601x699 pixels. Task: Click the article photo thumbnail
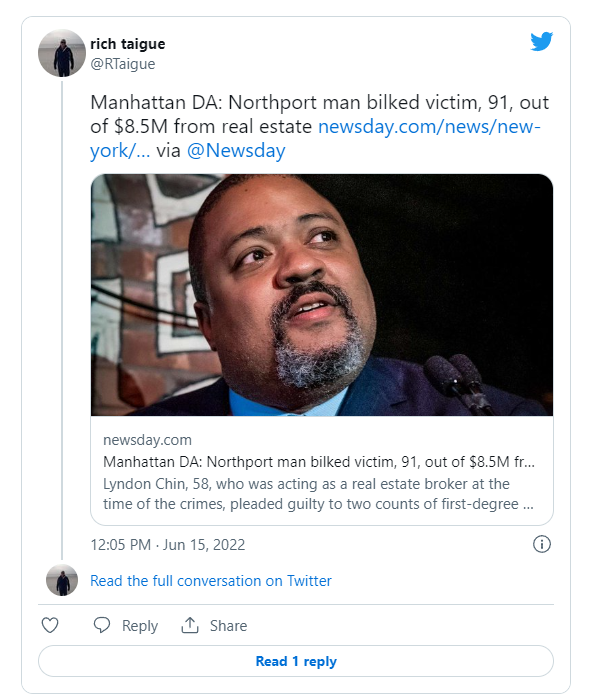coord(322,295)
